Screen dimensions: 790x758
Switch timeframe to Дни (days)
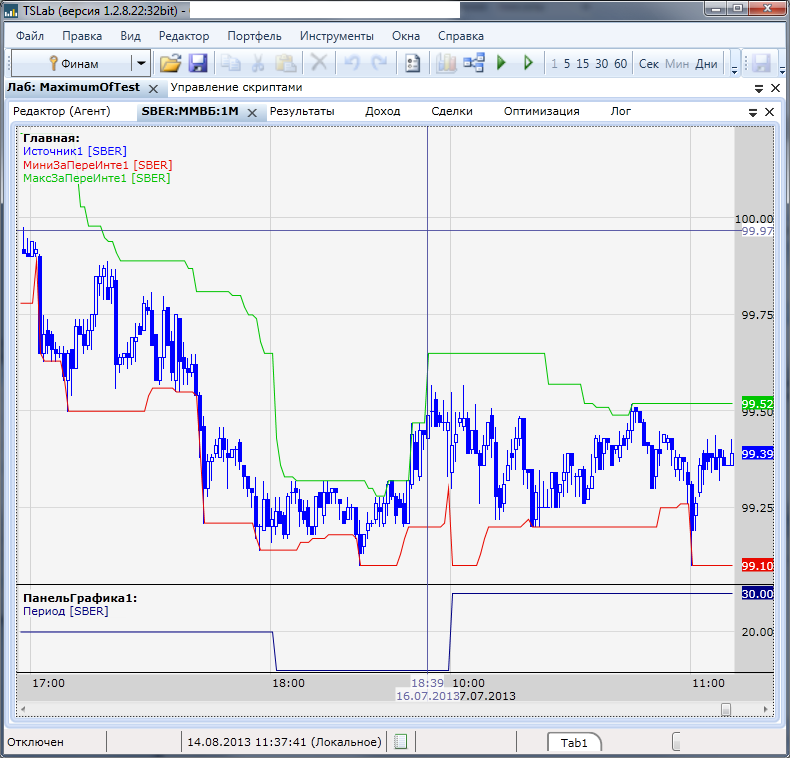point(706,64)
